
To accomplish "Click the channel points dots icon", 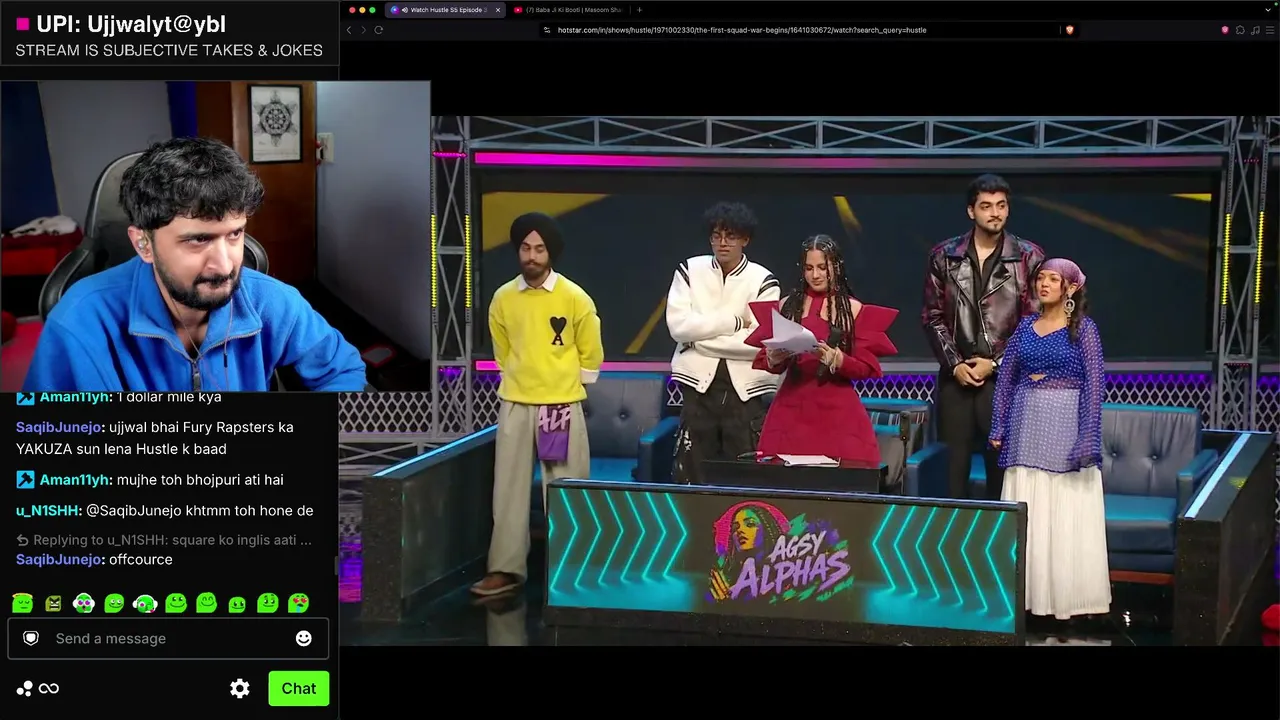I will pyautogui.click(x=24, y=688).
